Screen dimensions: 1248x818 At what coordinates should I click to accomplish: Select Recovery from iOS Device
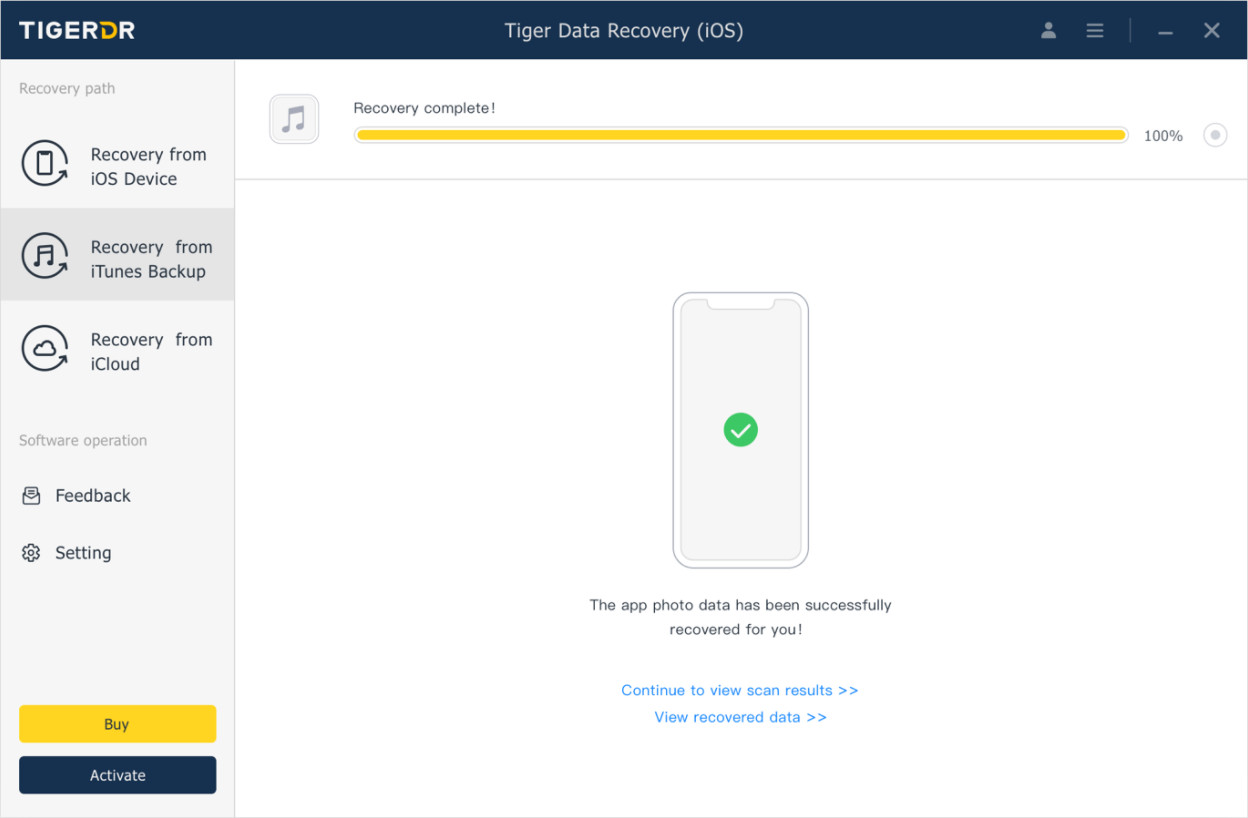point(117,164)
